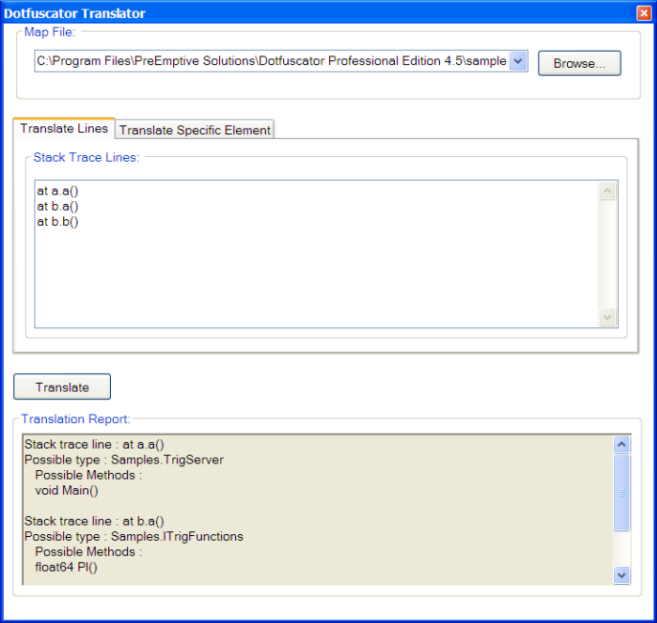The image size is (657, 623).
Task: Click the 'float64 PI()' report line
Action: [x=66, y=567]
